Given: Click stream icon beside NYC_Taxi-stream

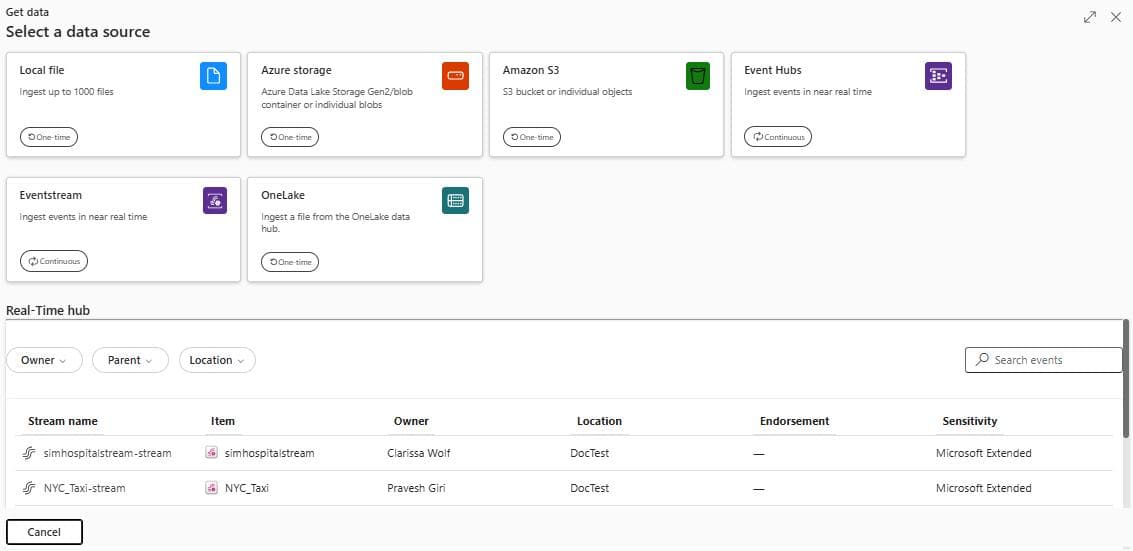Looking at the screenshot, I should tap(29, 488).
